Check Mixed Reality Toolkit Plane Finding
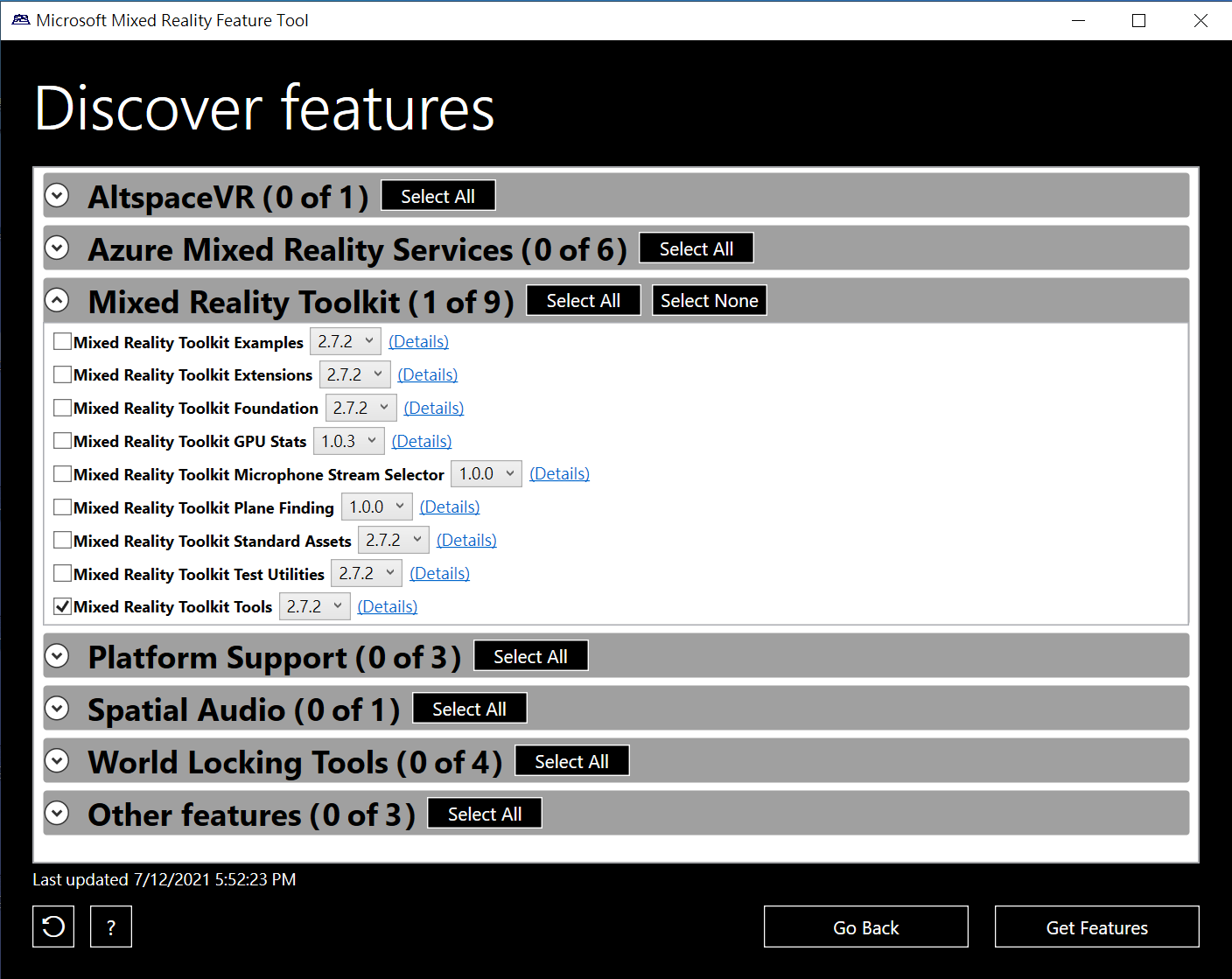Viewport: 1232px width, 979px height. pos(62,507)
